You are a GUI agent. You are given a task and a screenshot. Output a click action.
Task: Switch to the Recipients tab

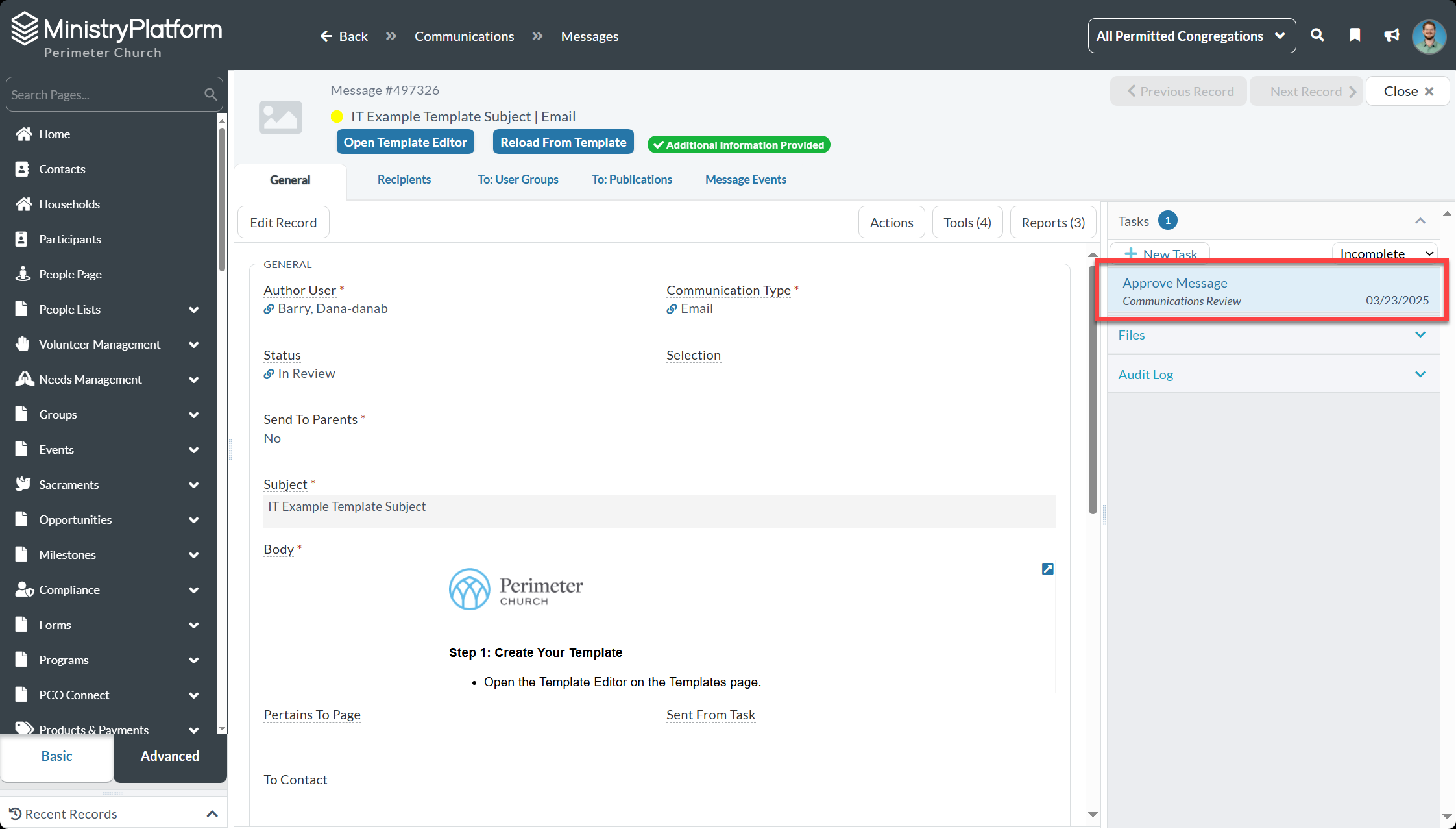tap(404, 180)
